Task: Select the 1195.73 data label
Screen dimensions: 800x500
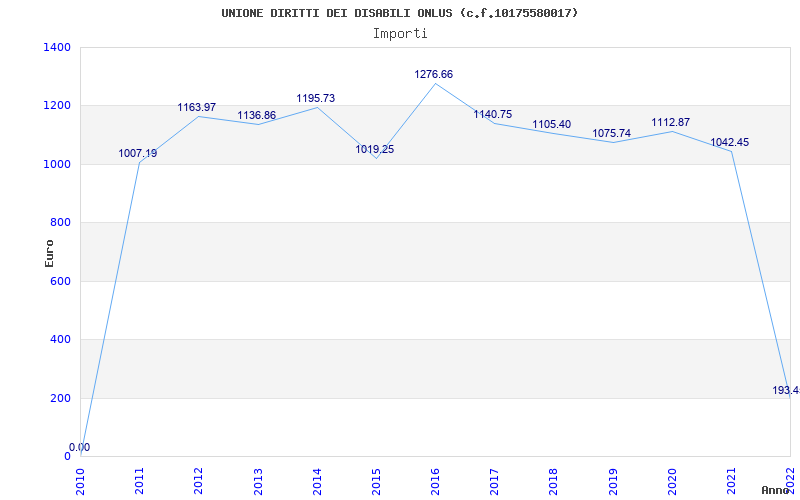Action: coord(315,98)
